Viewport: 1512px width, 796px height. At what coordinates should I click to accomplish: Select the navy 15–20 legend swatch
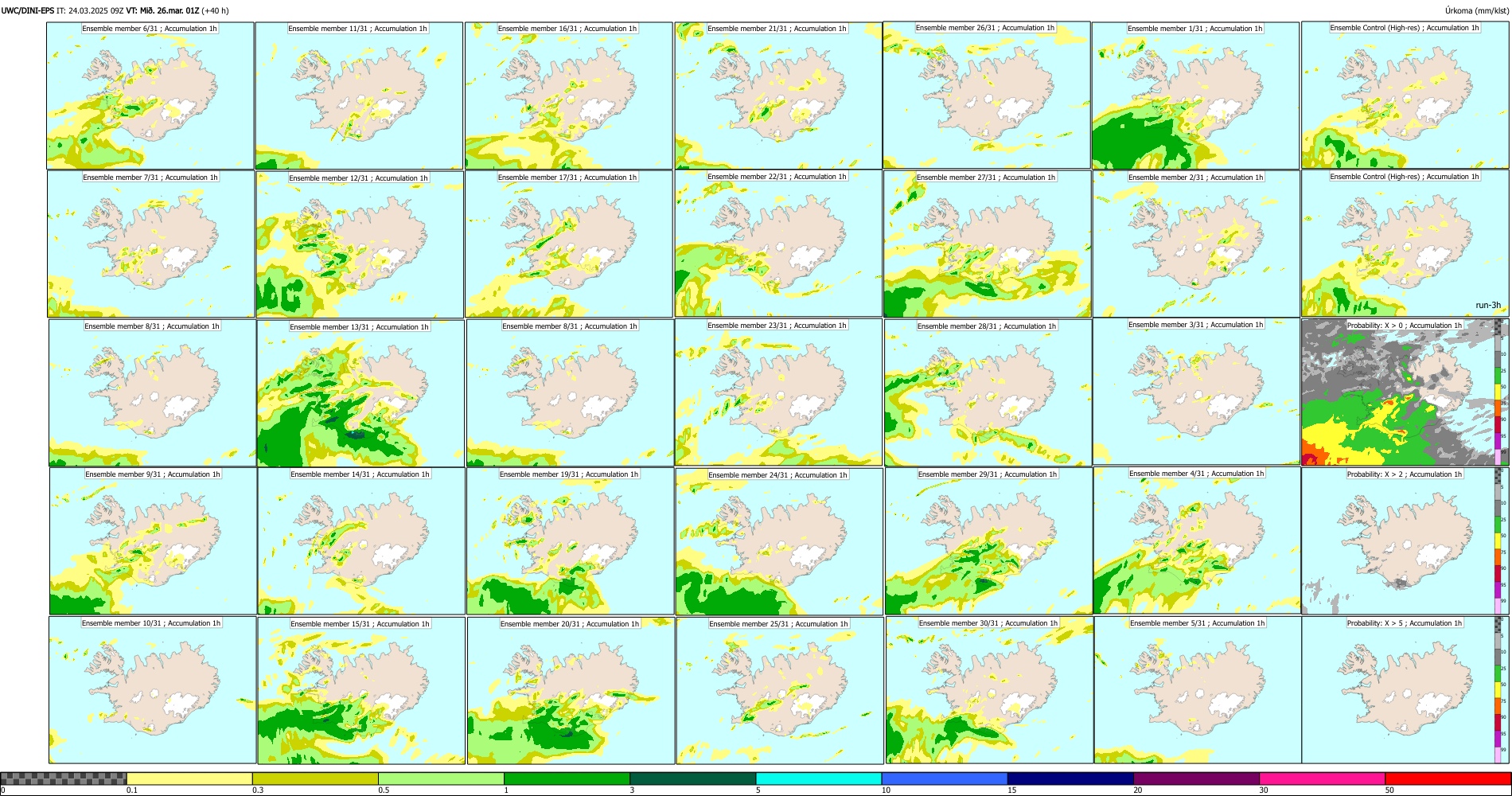1070,778
